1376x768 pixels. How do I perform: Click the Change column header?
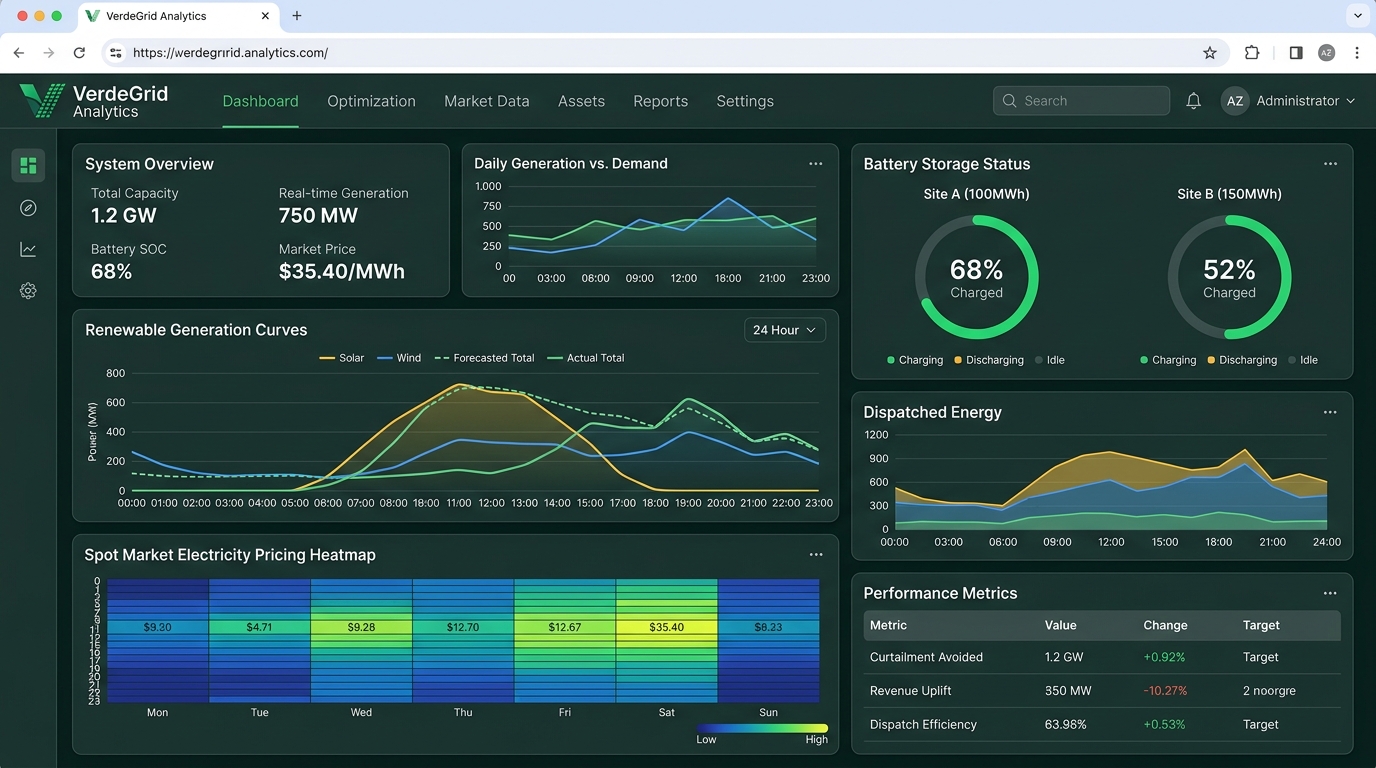pyautogui.click(x=1165, y=625)
